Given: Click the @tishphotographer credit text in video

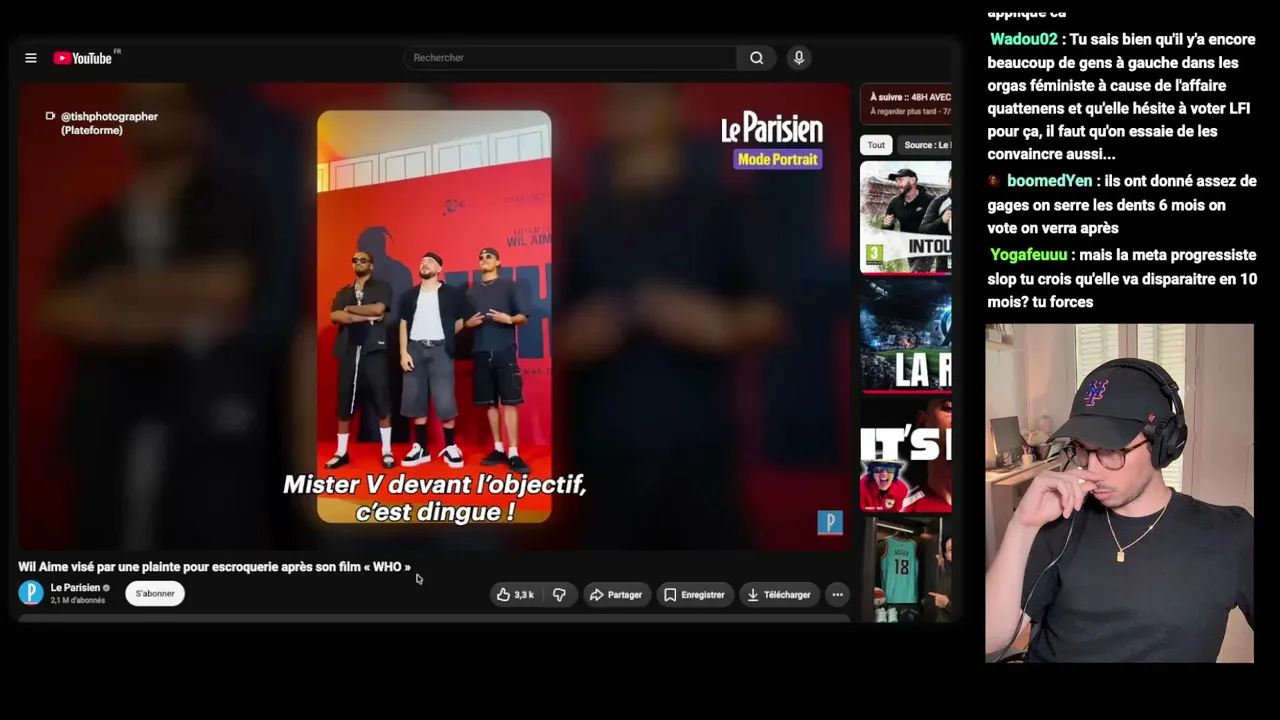Looking at the screenshot, I should (x=109, y=123).
